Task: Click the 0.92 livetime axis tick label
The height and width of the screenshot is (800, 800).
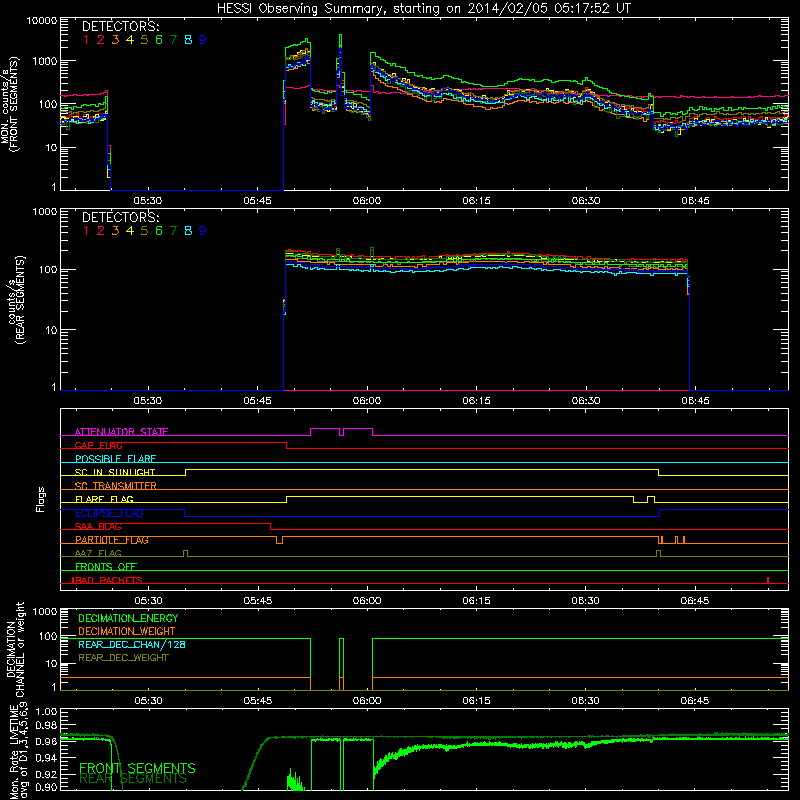Action: [x=46, y=774]
